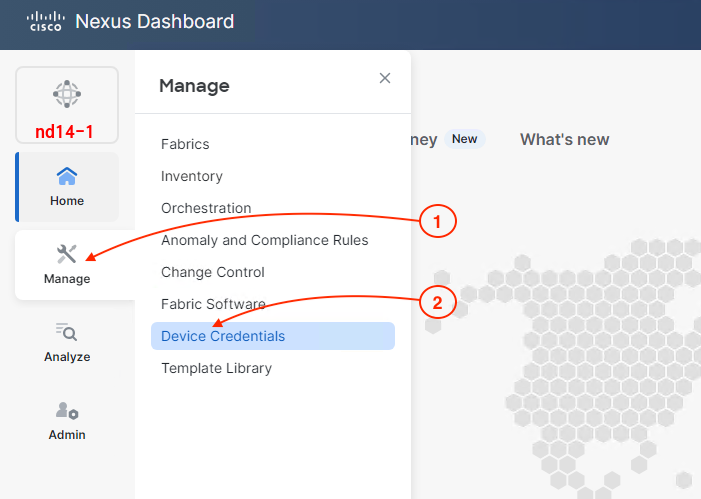The height and width of the screenshot is (499, 701).
Task: Close the Manage panel with X
Action: (385, 78)
